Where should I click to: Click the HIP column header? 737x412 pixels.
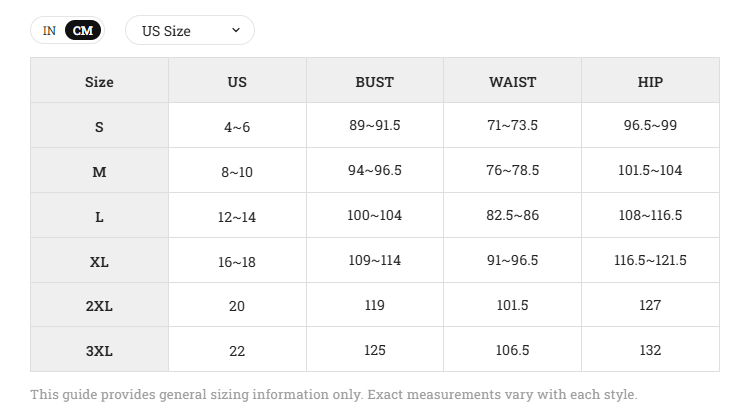[x=650, y=82]
